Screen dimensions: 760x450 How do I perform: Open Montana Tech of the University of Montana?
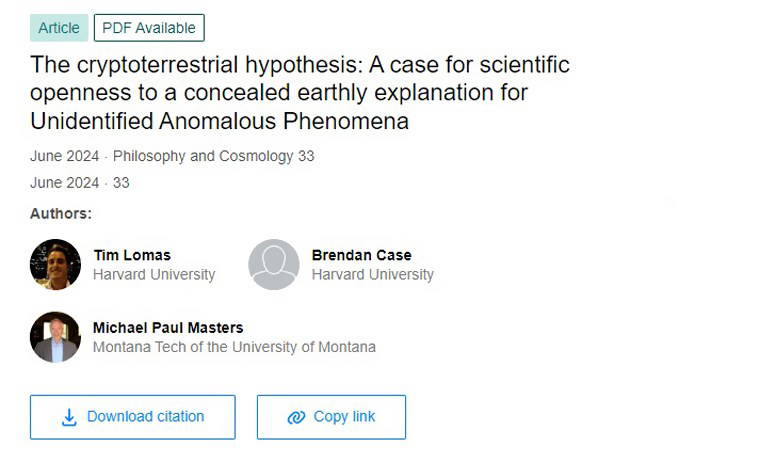click(234, 347)
